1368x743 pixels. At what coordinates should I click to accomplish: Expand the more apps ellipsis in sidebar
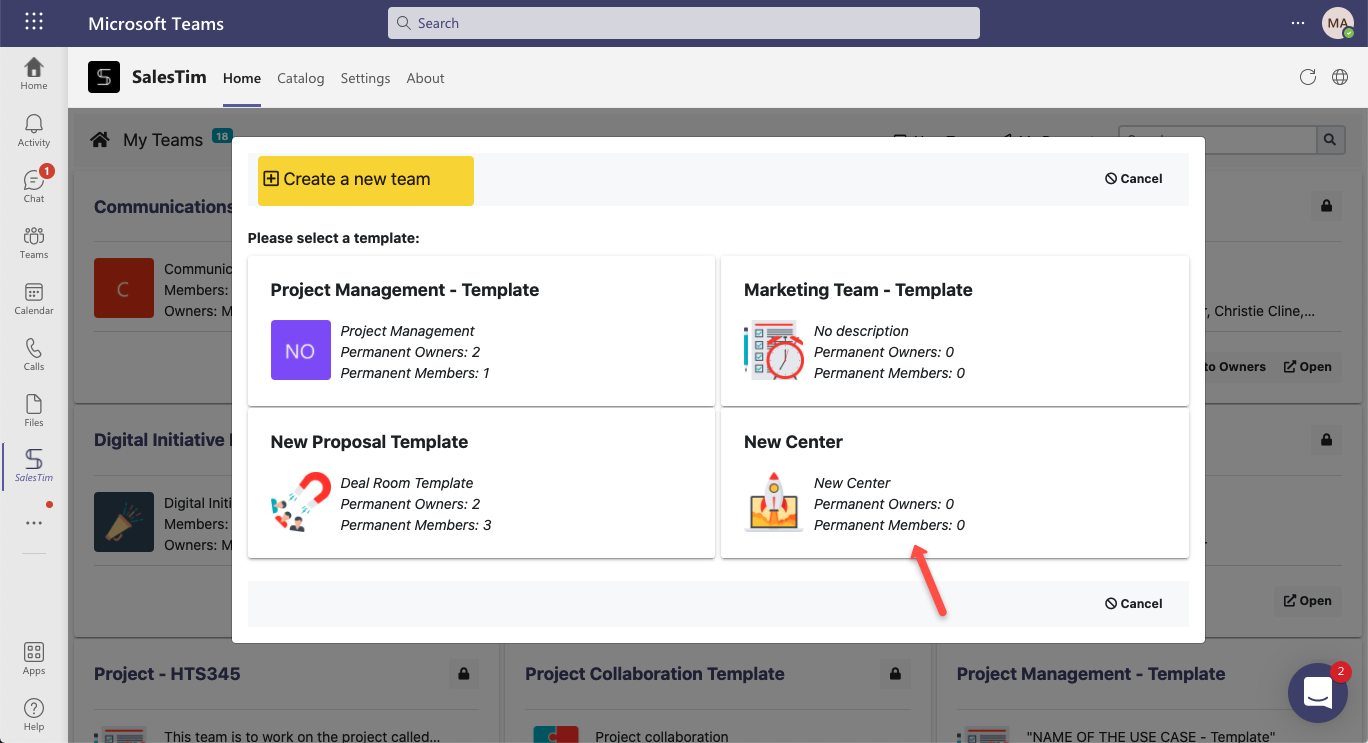click(x=34, y=523)
